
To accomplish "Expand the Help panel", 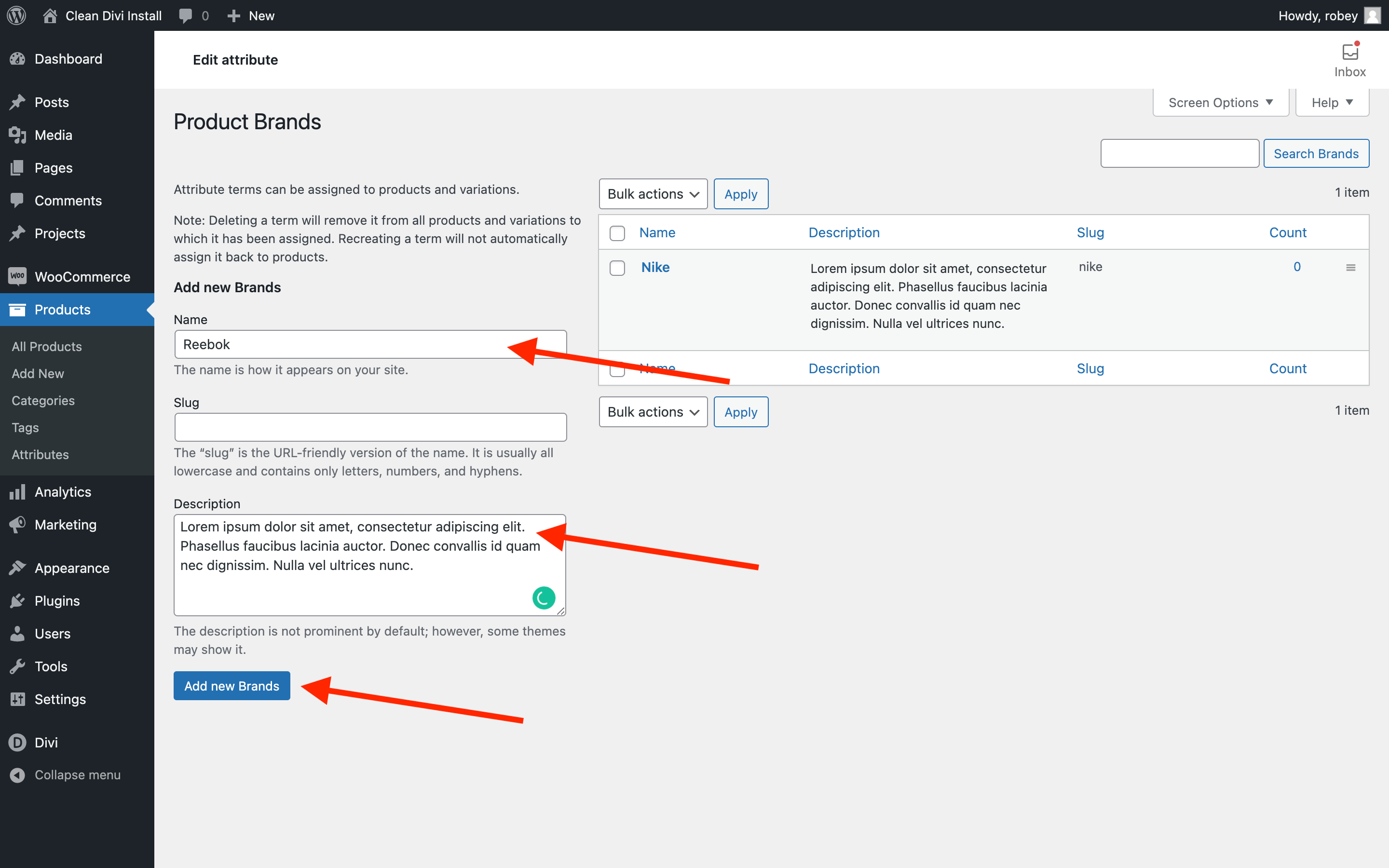I will (1332, 102).
